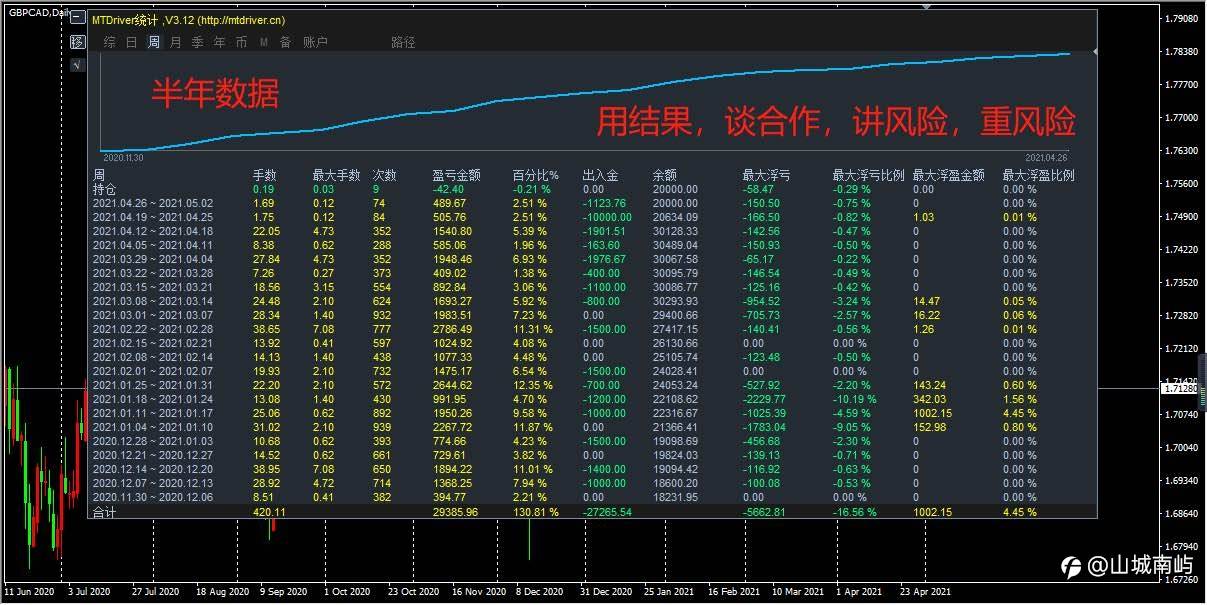The width and height of the screenshot is (1207, 605).
Task: Select the 持仓 open positions row
Action: coord(594,189)
